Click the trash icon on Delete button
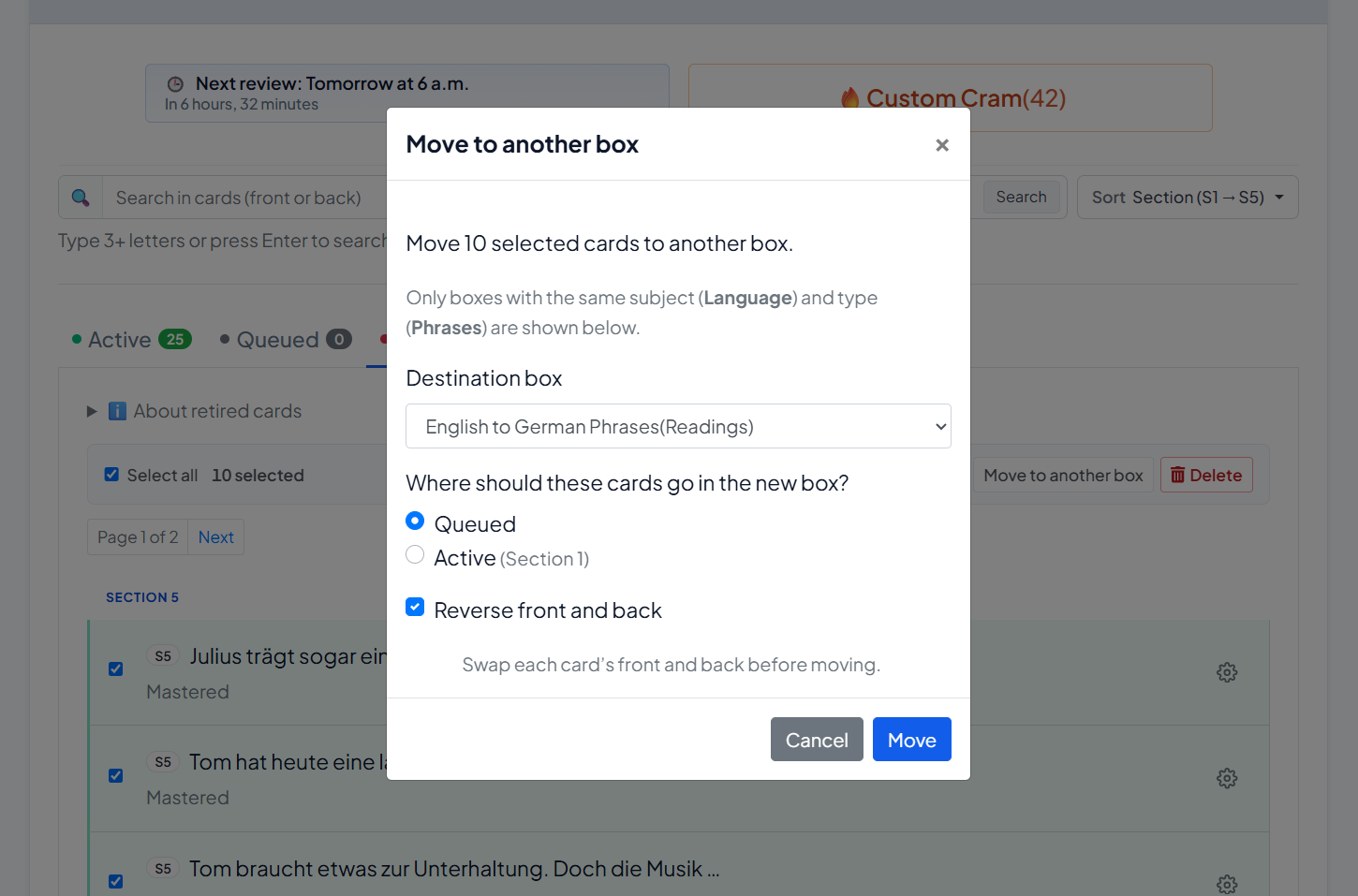 pos(1178,475)
